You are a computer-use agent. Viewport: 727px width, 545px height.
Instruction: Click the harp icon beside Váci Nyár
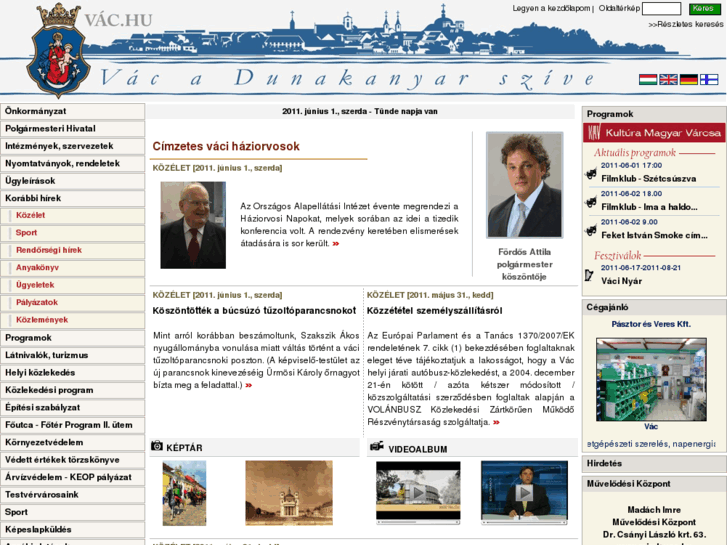pos(589,276)
